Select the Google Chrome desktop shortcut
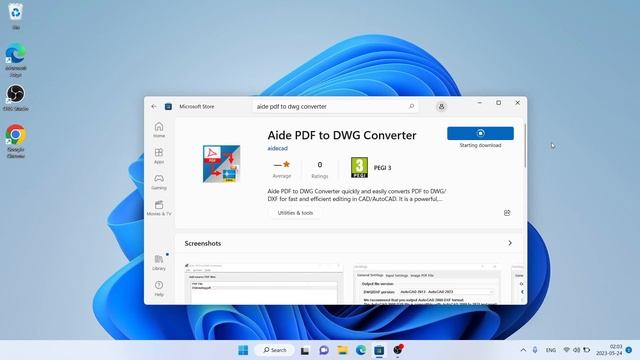The width and height of the screenshot is (640, 360). click(x=16, y=141)
